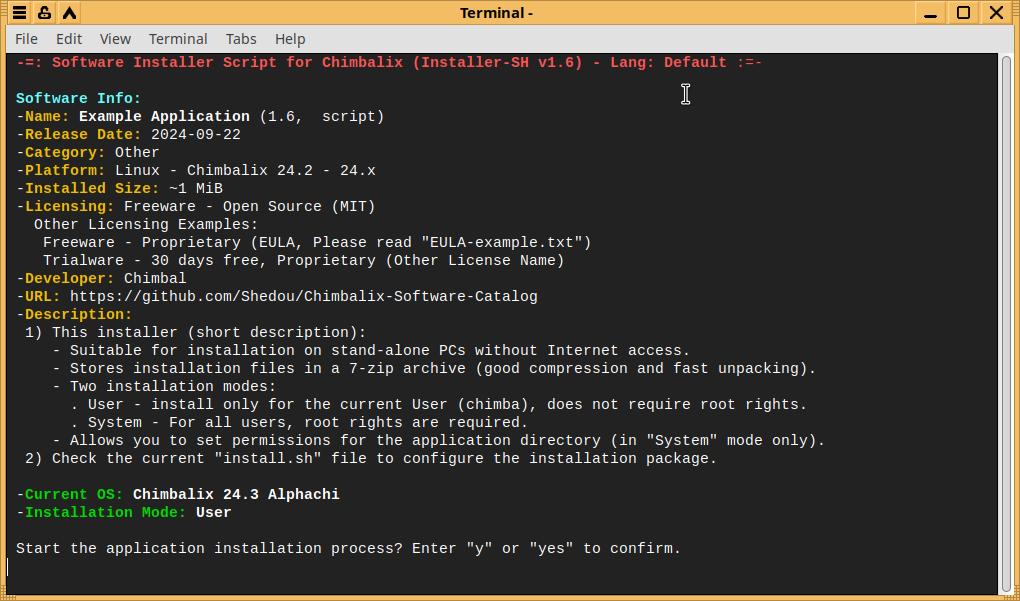Open the Edit menu
1020x601 pixels.
point(69,39)
